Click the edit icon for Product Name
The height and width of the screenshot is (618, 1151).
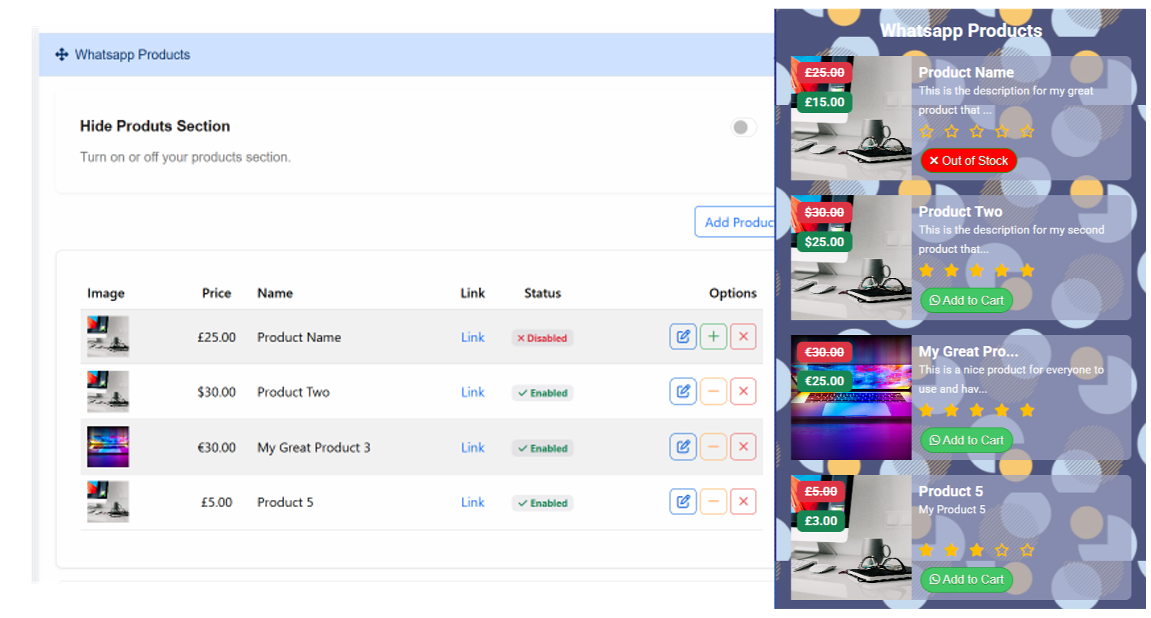tap(683, 337)
